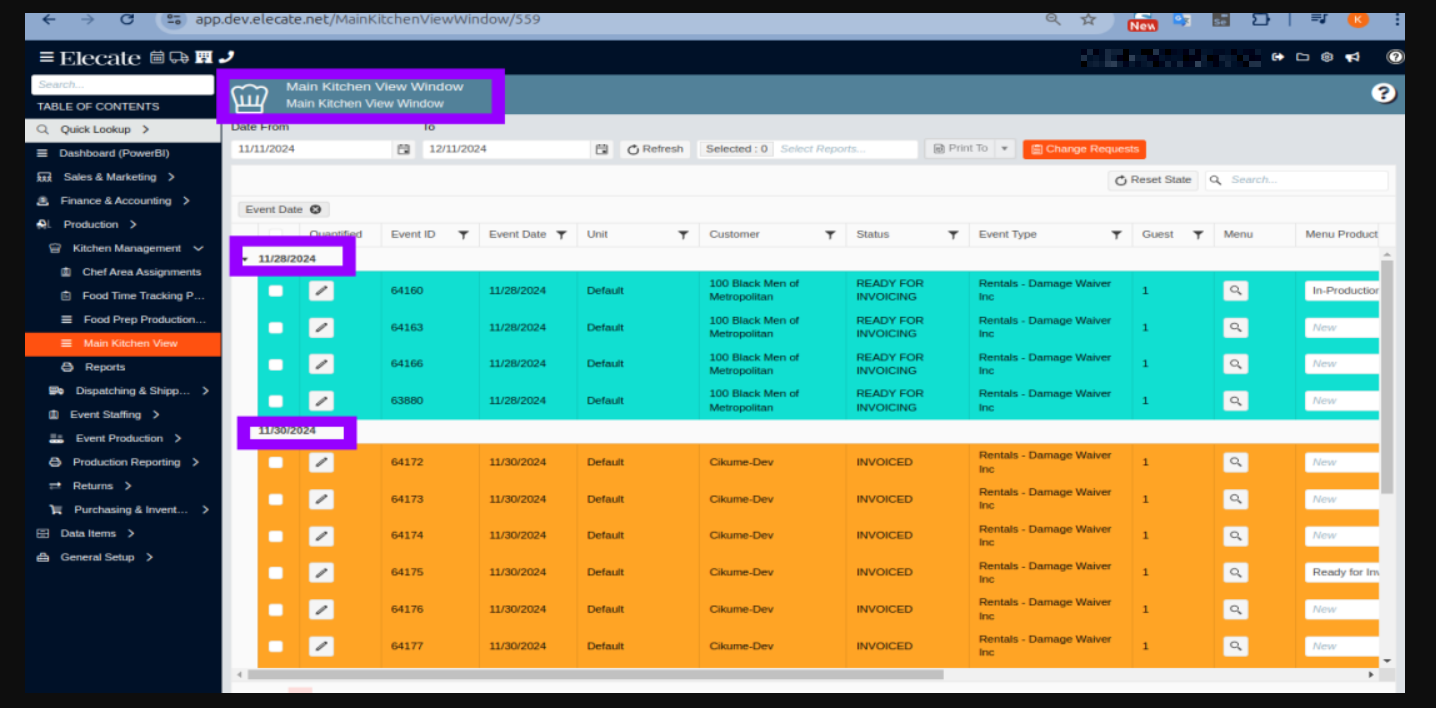Image resolution: width=1436 pixels, height=708 pixels.
Task: Open the Date From calendar picker
Action: click(x=404, y=149)
